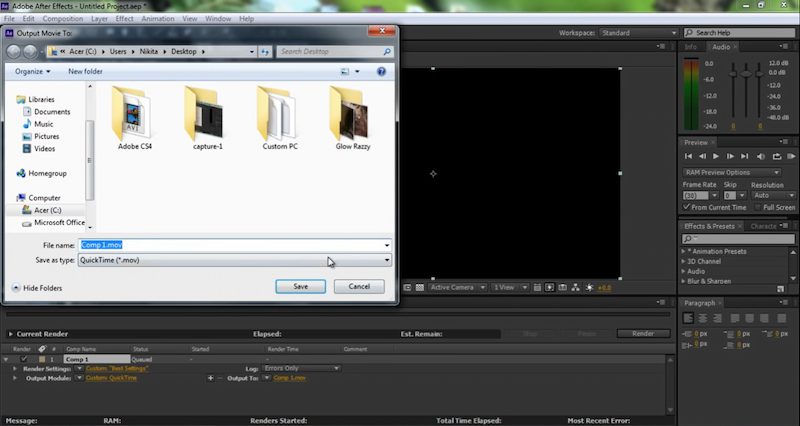Expand Animation Presets category
800x426 pixels.
(x=684, y=252)
